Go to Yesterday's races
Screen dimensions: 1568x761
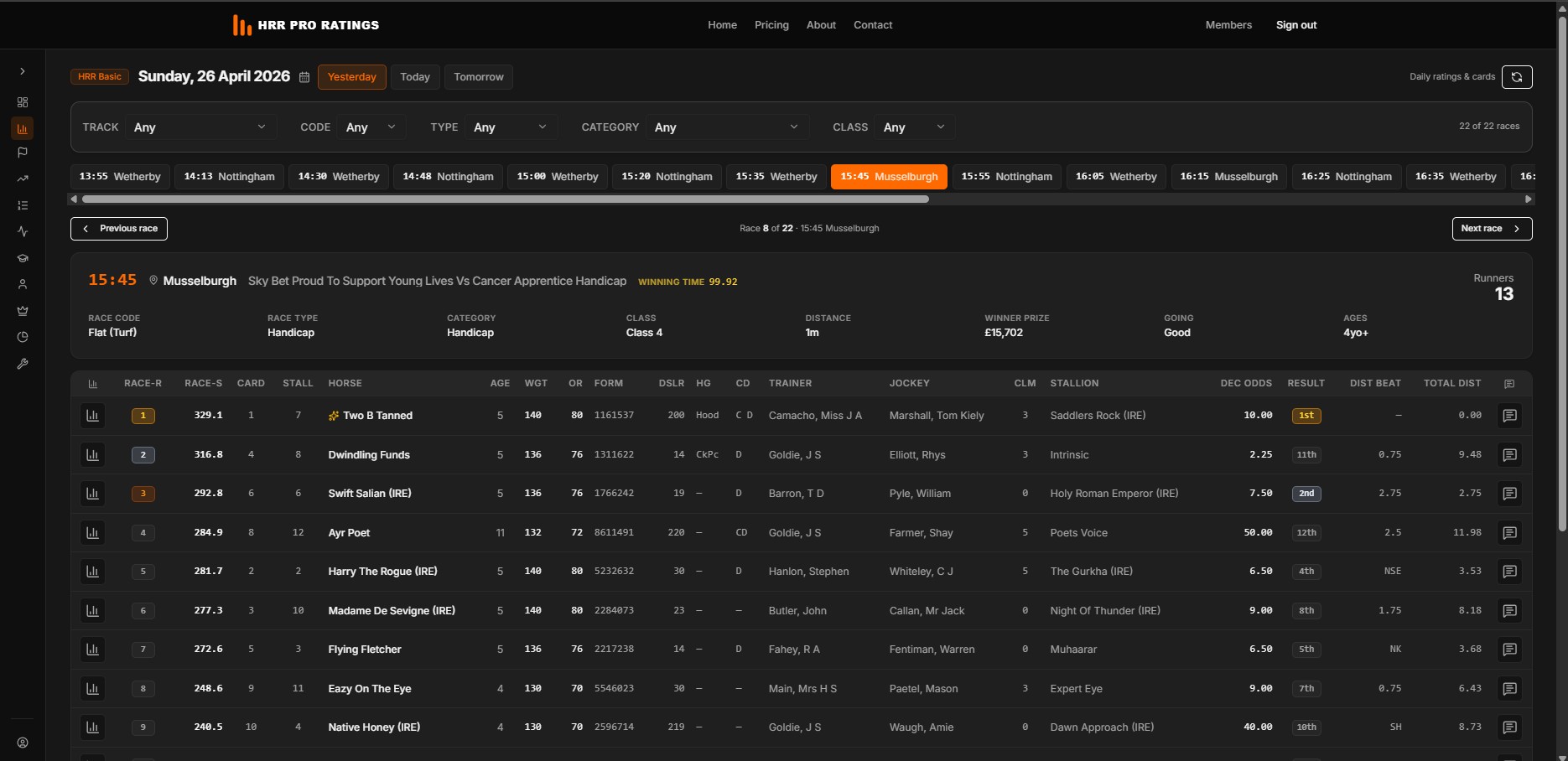pos(352,77)
